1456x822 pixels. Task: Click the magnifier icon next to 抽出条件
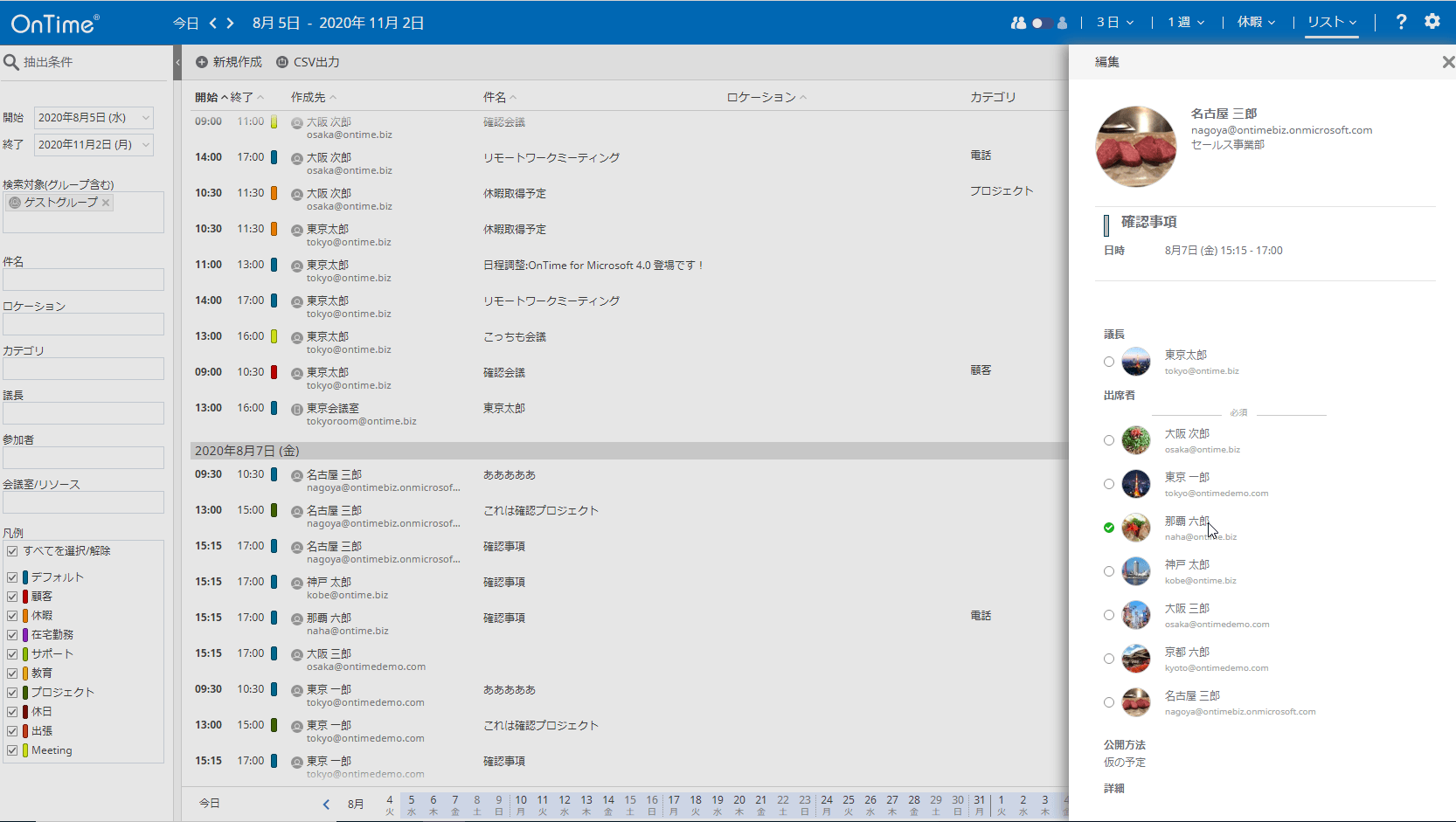[11, 62]
